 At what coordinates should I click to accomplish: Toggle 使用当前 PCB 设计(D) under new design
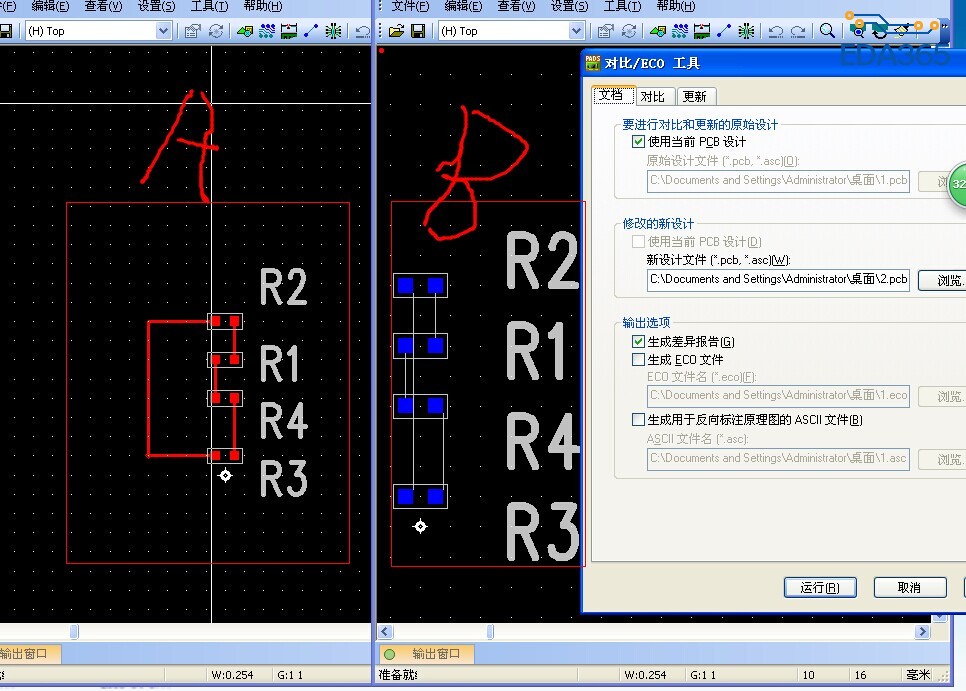click(x=638, y=241)
